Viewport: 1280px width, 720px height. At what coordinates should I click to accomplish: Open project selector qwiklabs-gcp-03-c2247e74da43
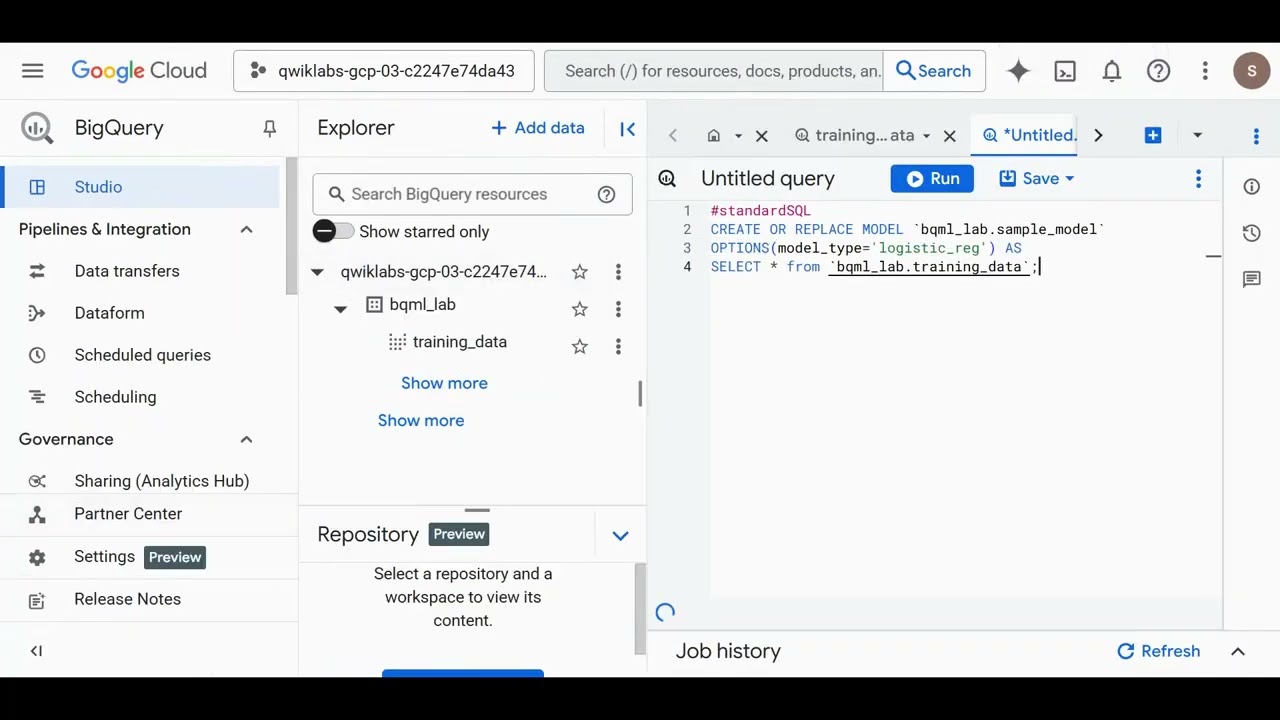(x=384, y=71)
